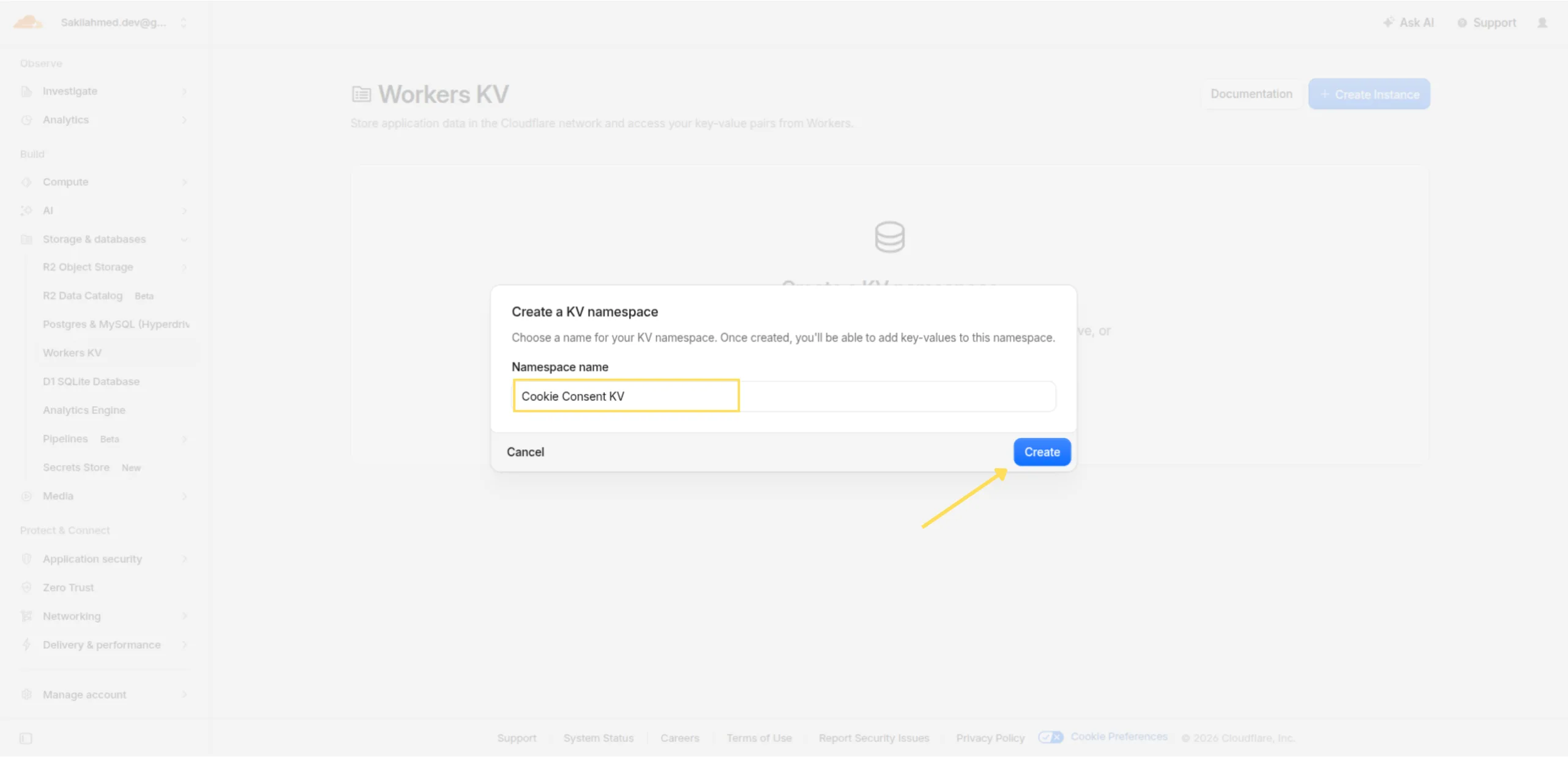Image resolution: width=1568 pixels, height=757 pixels.
Task: Expand the Networking chevron
Action: tap(184, 616)
